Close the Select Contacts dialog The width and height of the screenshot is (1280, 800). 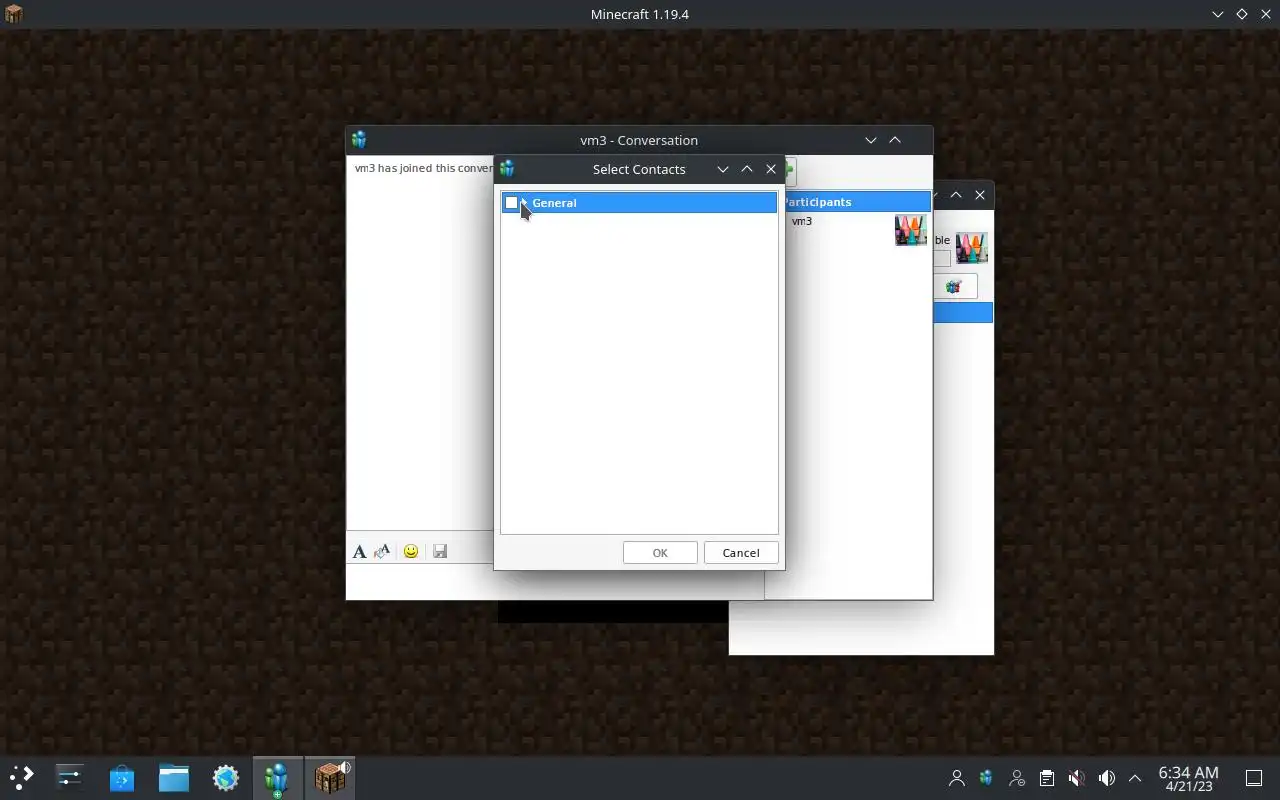[771, 169]
